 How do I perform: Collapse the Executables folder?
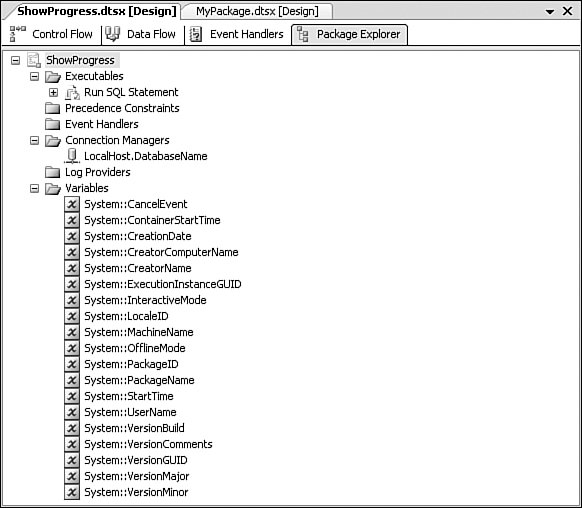[34, 76]
